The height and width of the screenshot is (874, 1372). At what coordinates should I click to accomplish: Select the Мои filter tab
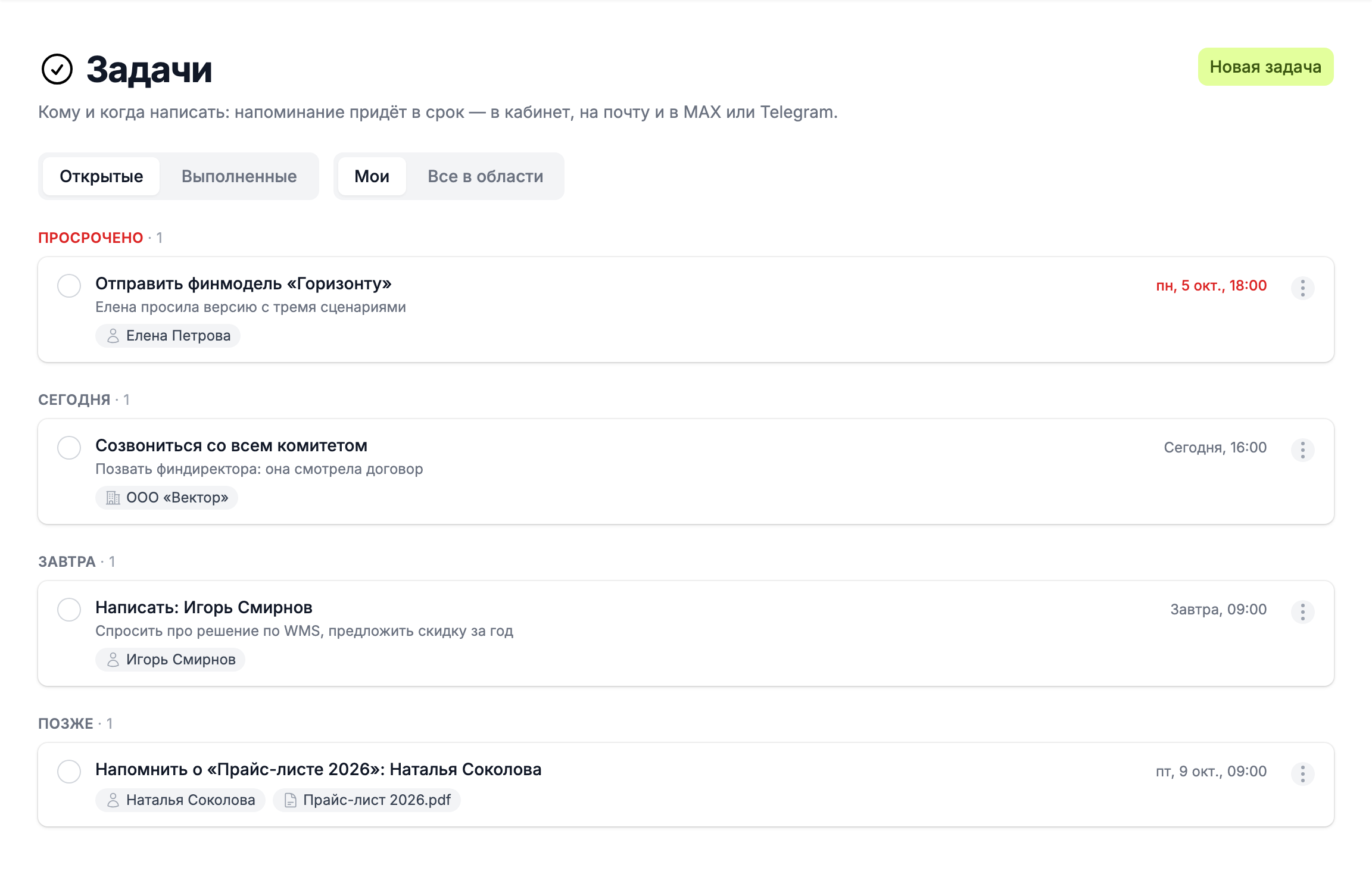372,176
